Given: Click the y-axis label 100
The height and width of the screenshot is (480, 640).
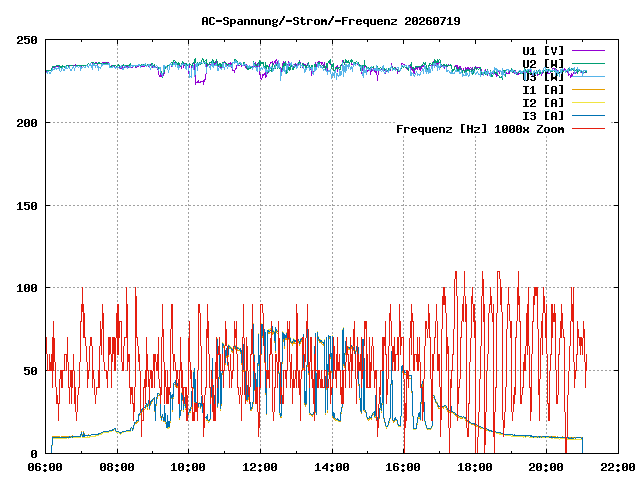Looking at the screenshot, I should point(27,288).
